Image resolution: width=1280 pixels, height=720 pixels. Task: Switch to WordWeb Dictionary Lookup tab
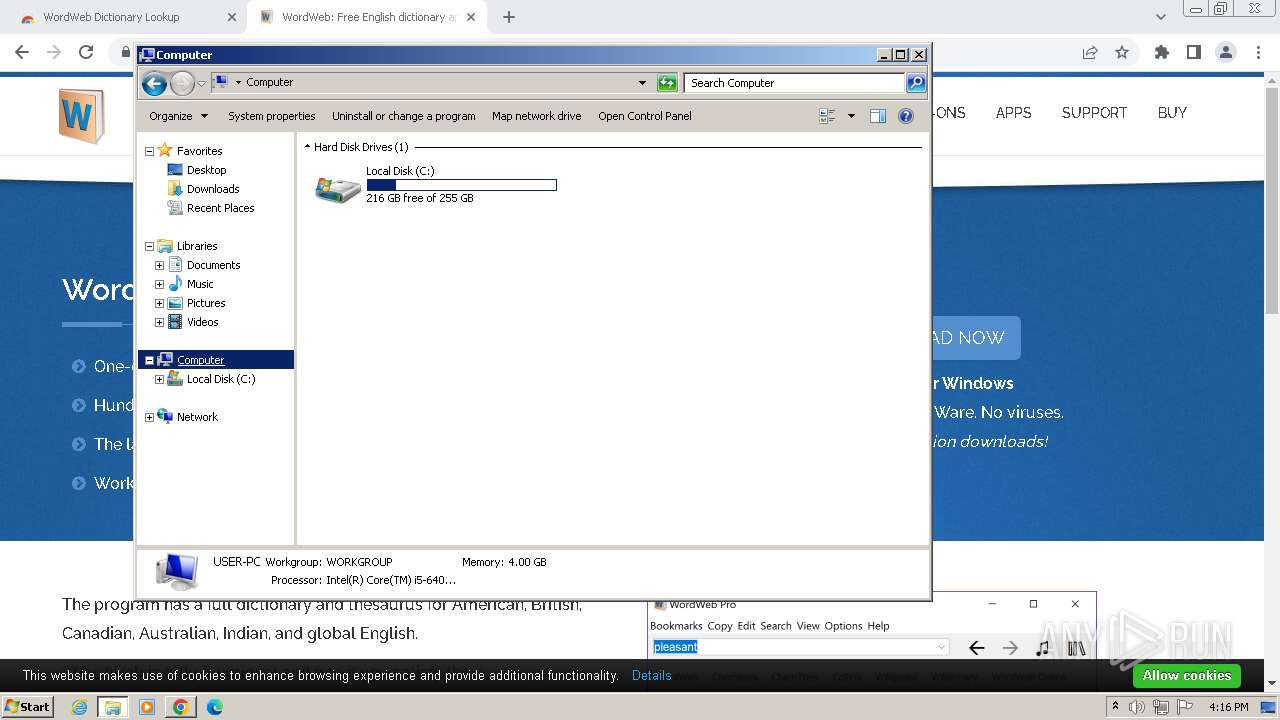111,17
